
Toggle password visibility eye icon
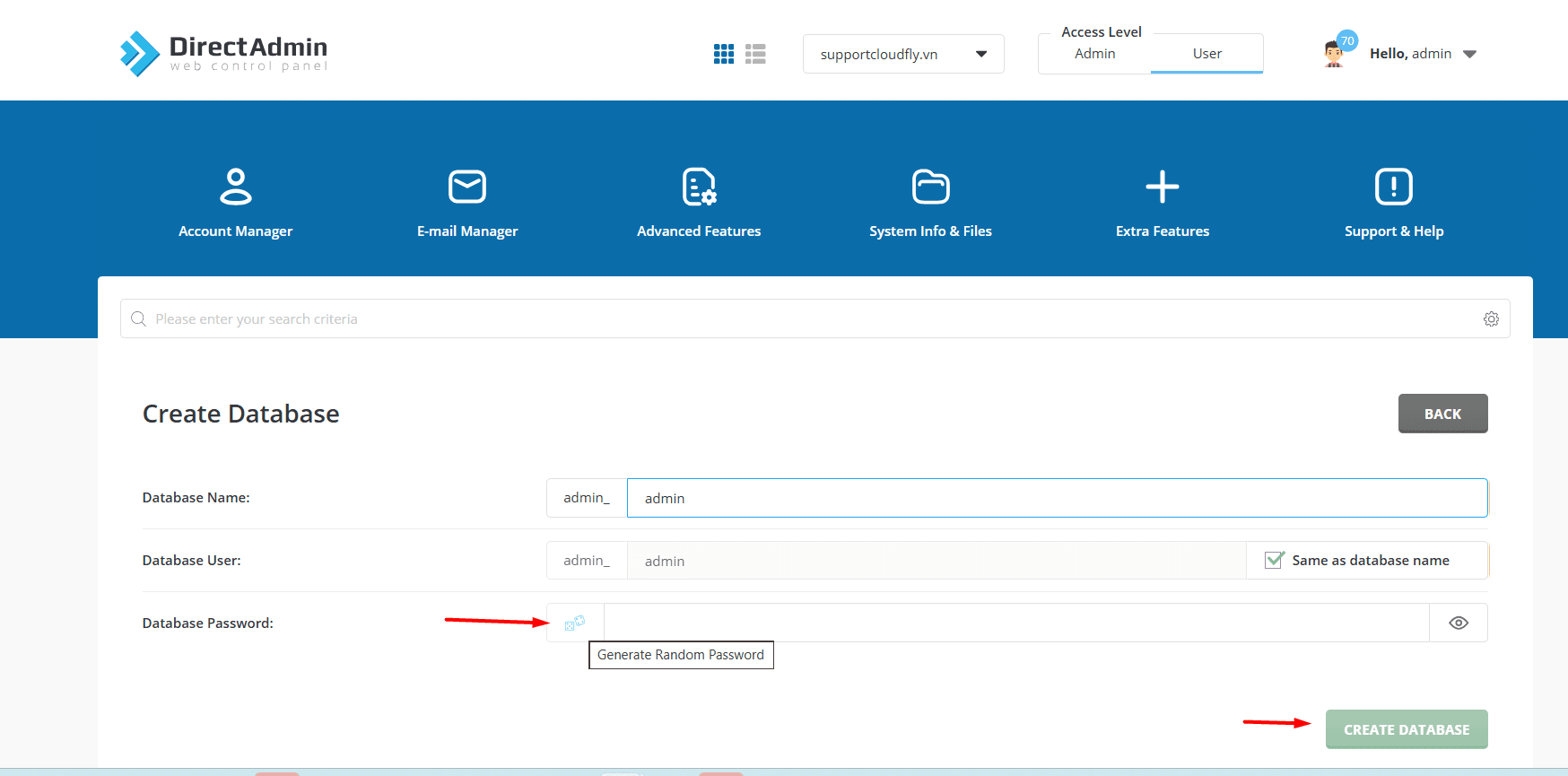point(1459,623)
